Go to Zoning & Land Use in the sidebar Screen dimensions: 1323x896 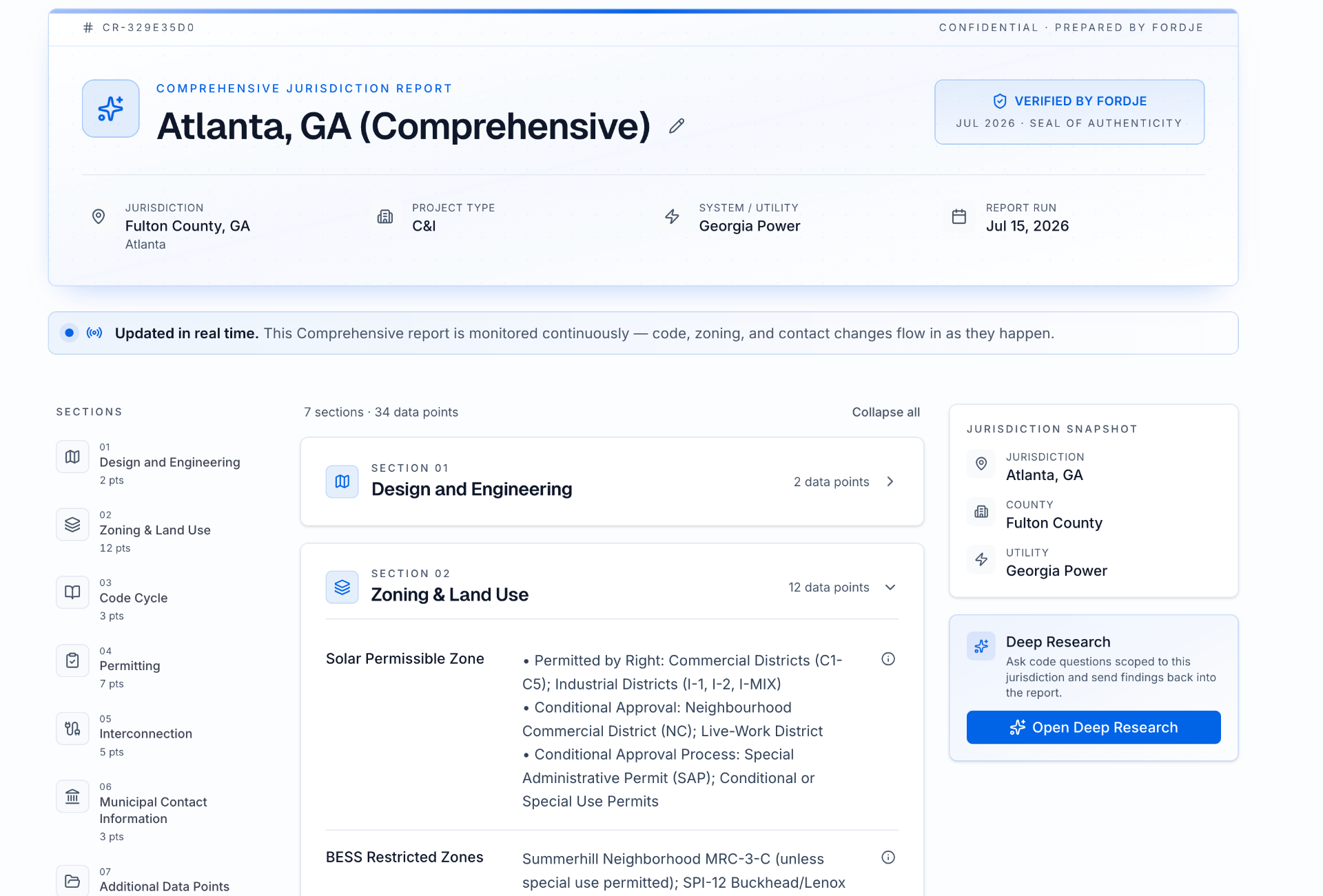coord(155,530)
